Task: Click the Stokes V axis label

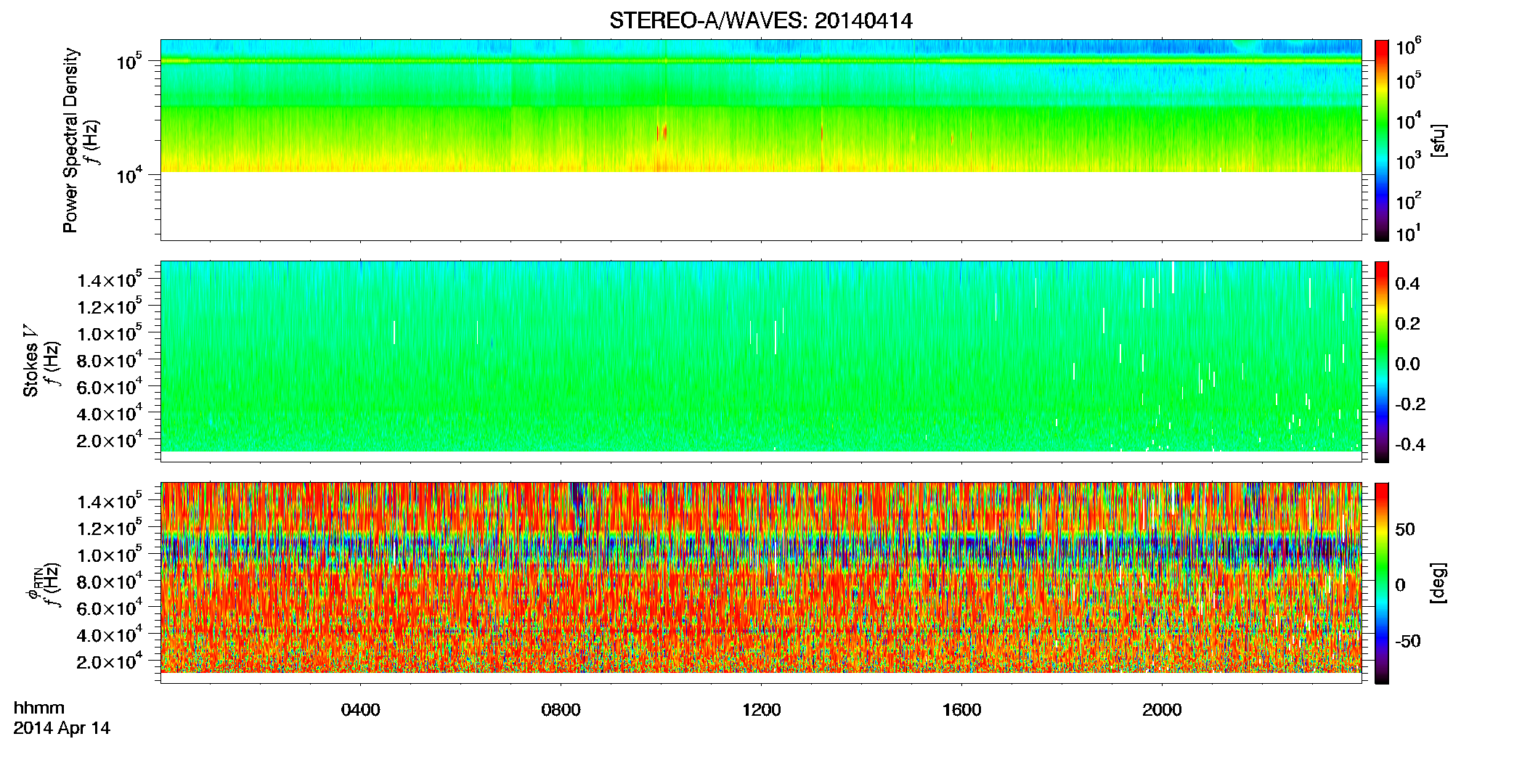Action: point(31,362)
